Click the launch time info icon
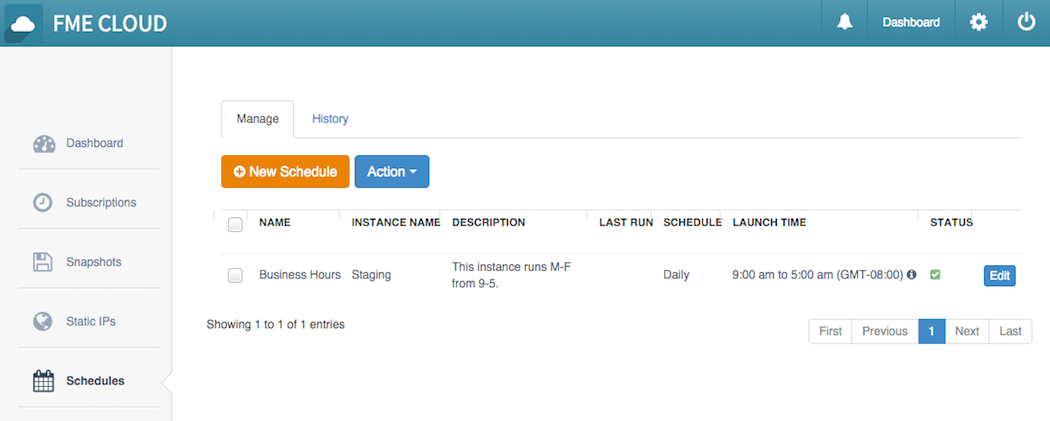Viewport: 1050px width, 421px height. 911,274
